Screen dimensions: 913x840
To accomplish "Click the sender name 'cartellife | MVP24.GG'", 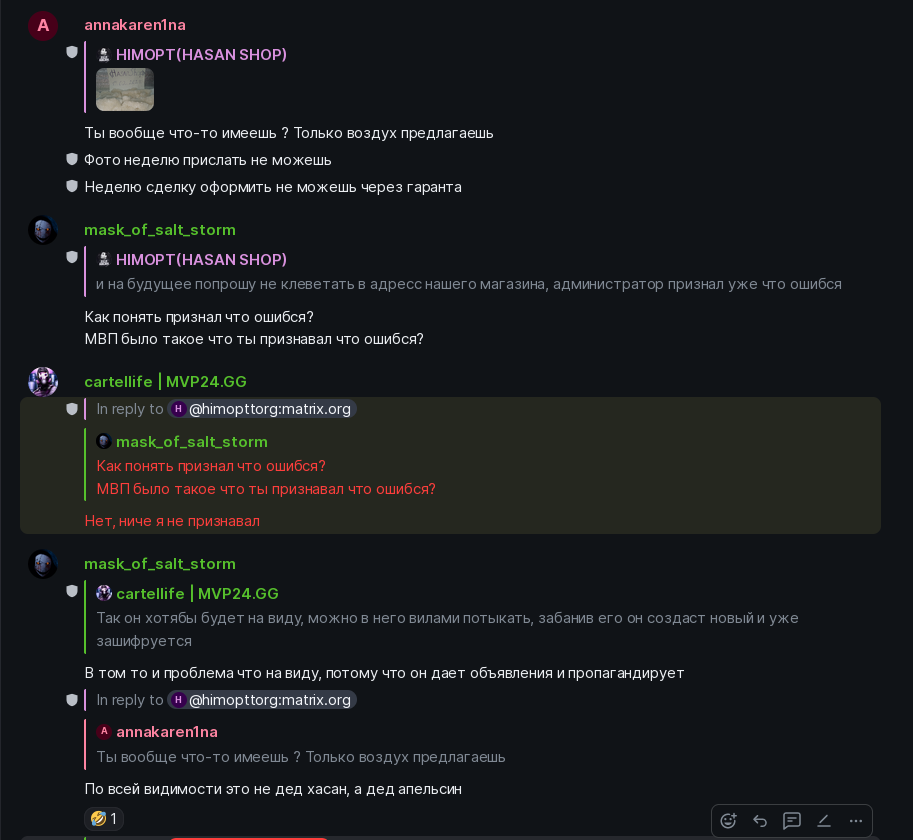I will pyautogui.click(x=165, y=382).
